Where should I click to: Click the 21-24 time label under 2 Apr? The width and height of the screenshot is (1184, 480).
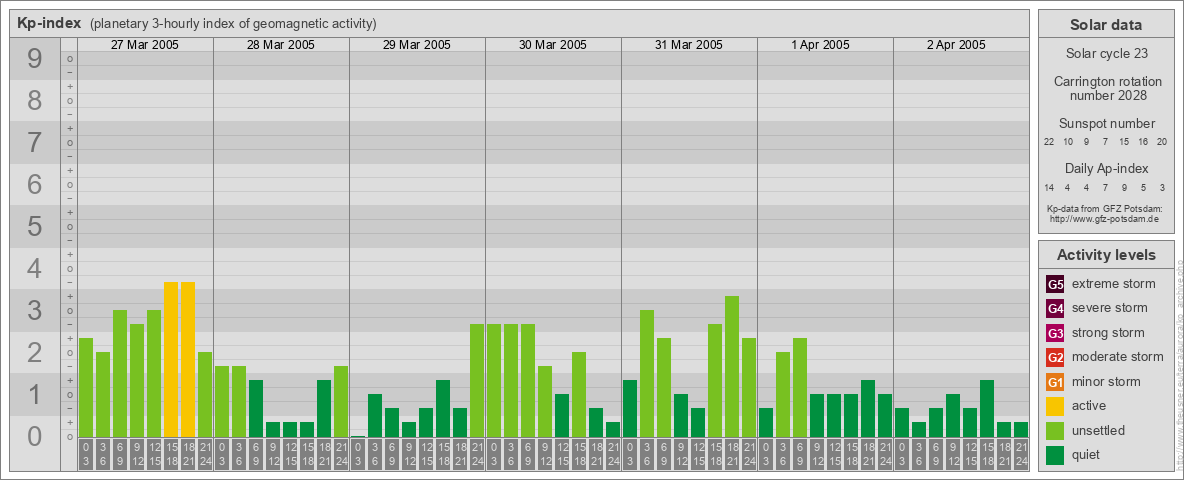(x=1020, y=455)
